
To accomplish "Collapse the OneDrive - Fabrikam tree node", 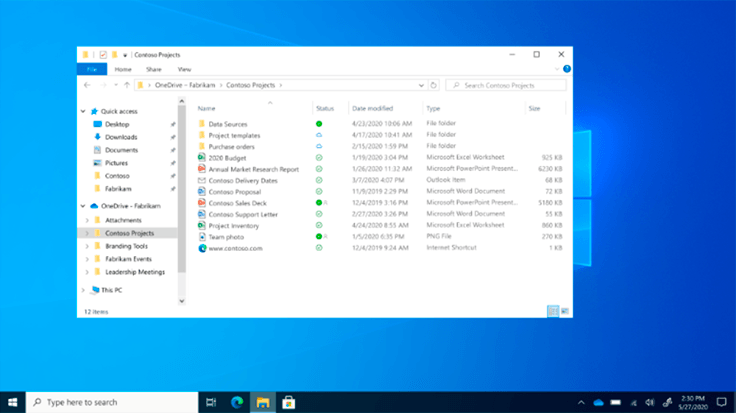I will [83, 206].
